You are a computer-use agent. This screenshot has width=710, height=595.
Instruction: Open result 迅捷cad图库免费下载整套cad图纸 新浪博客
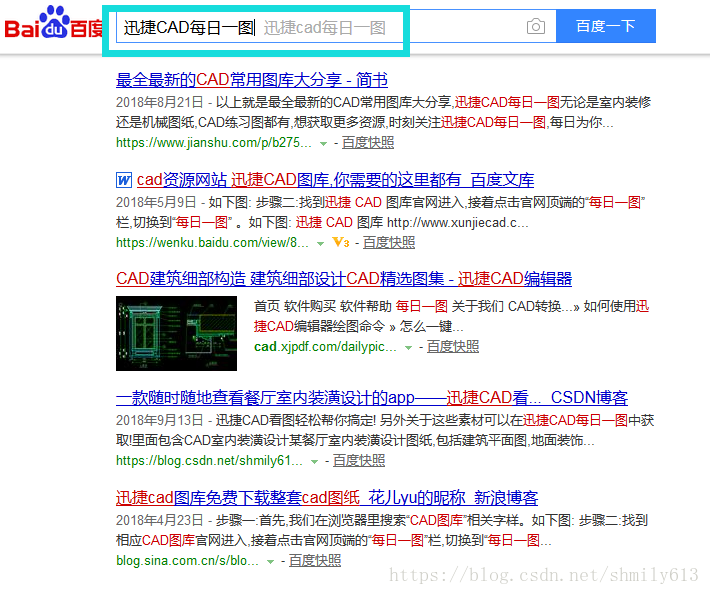click(x=327, y=498)
